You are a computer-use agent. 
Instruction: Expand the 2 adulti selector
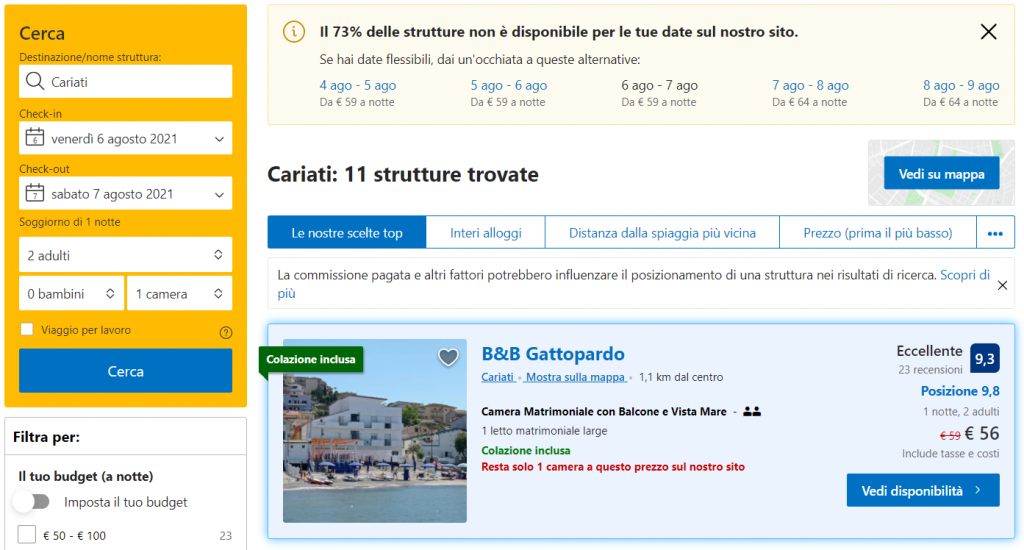point(126,255)
